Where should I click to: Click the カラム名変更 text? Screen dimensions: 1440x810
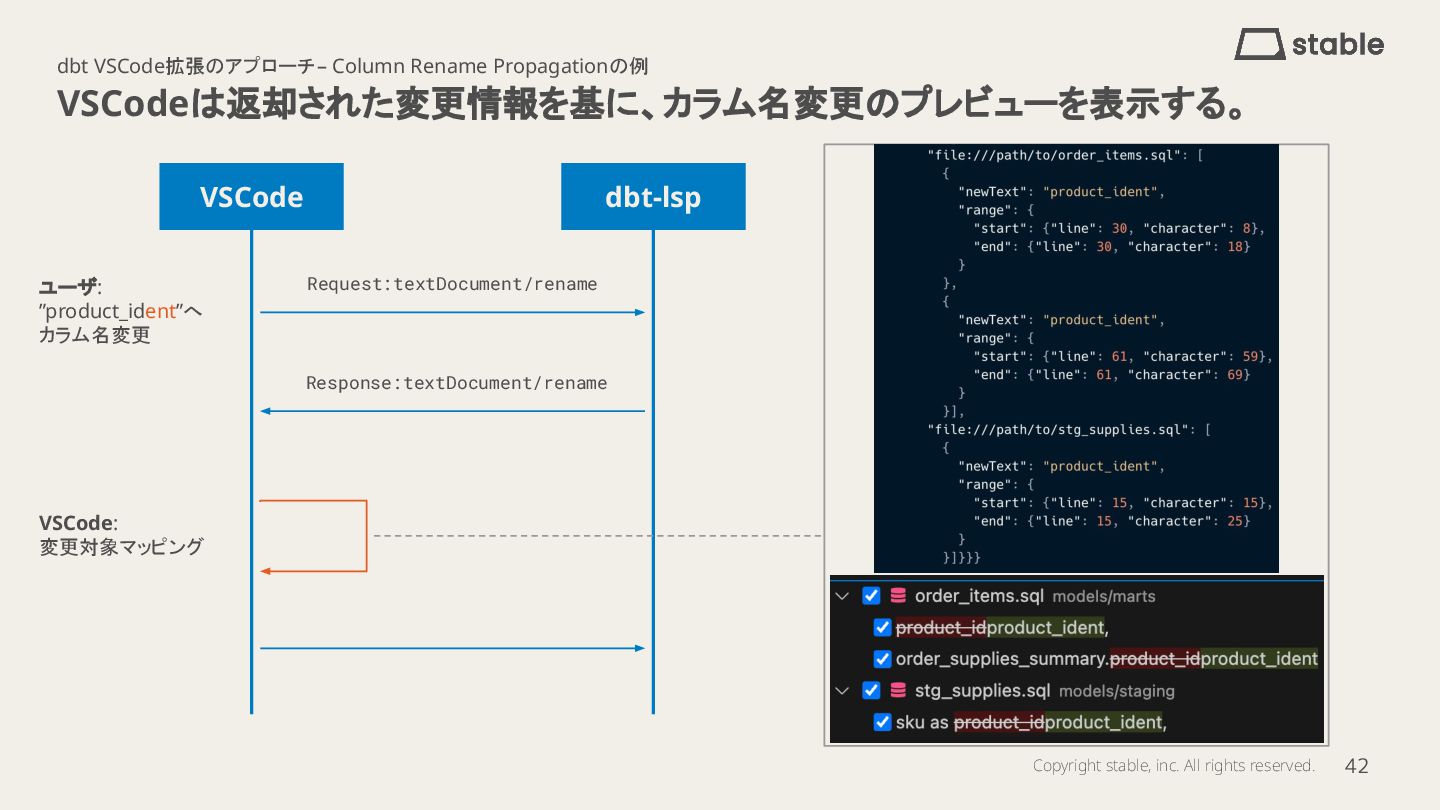point(95,335)
